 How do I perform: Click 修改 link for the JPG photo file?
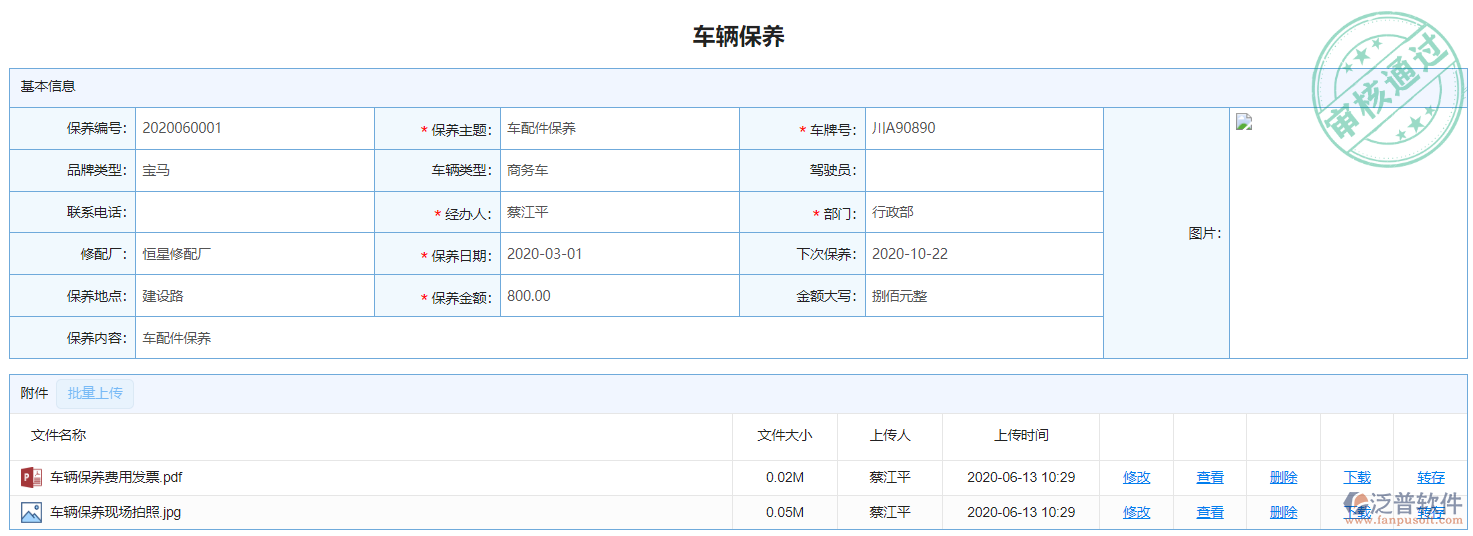tap(1136, 513)
